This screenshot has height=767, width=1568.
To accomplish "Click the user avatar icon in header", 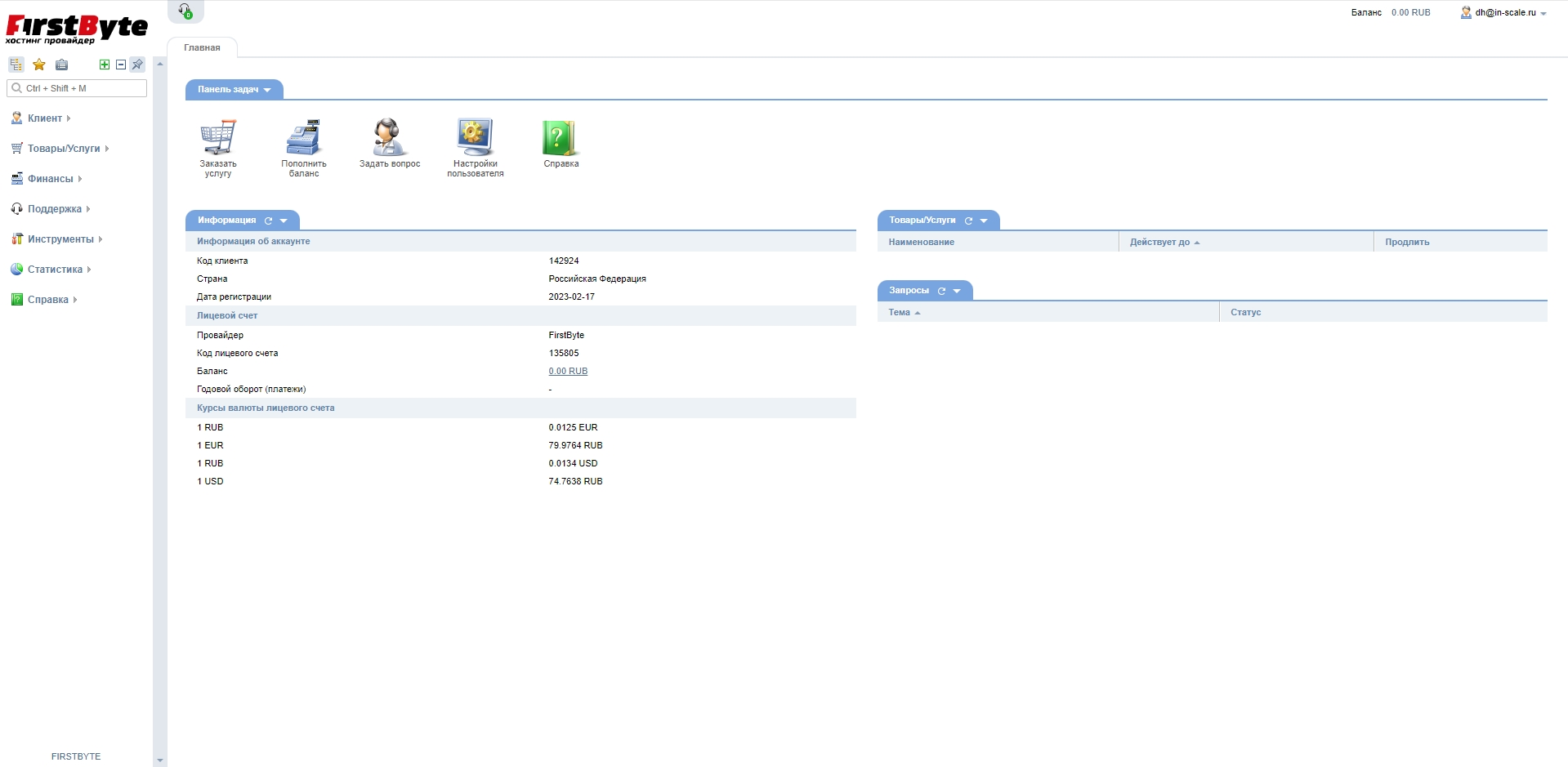I will 1466,12.
